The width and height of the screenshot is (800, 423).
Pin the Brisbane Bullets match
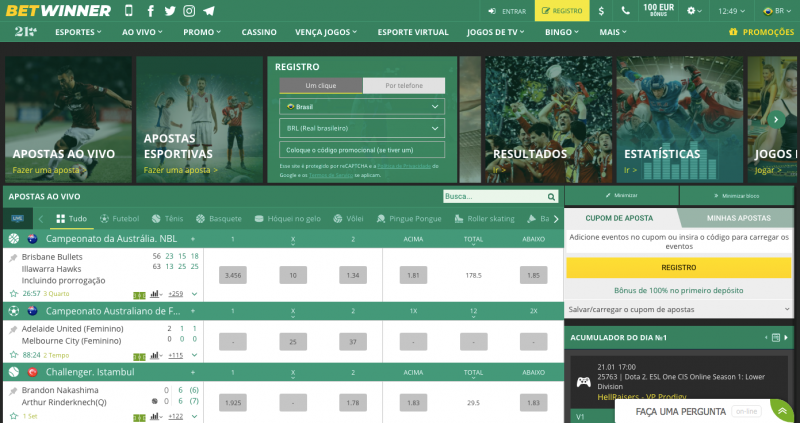[x=13, y=258]
